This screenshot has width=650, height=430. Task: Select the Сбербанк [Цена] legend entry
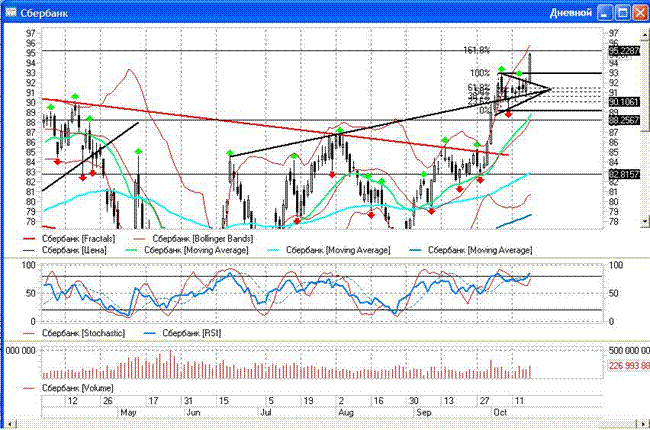(x=65, y=250)
